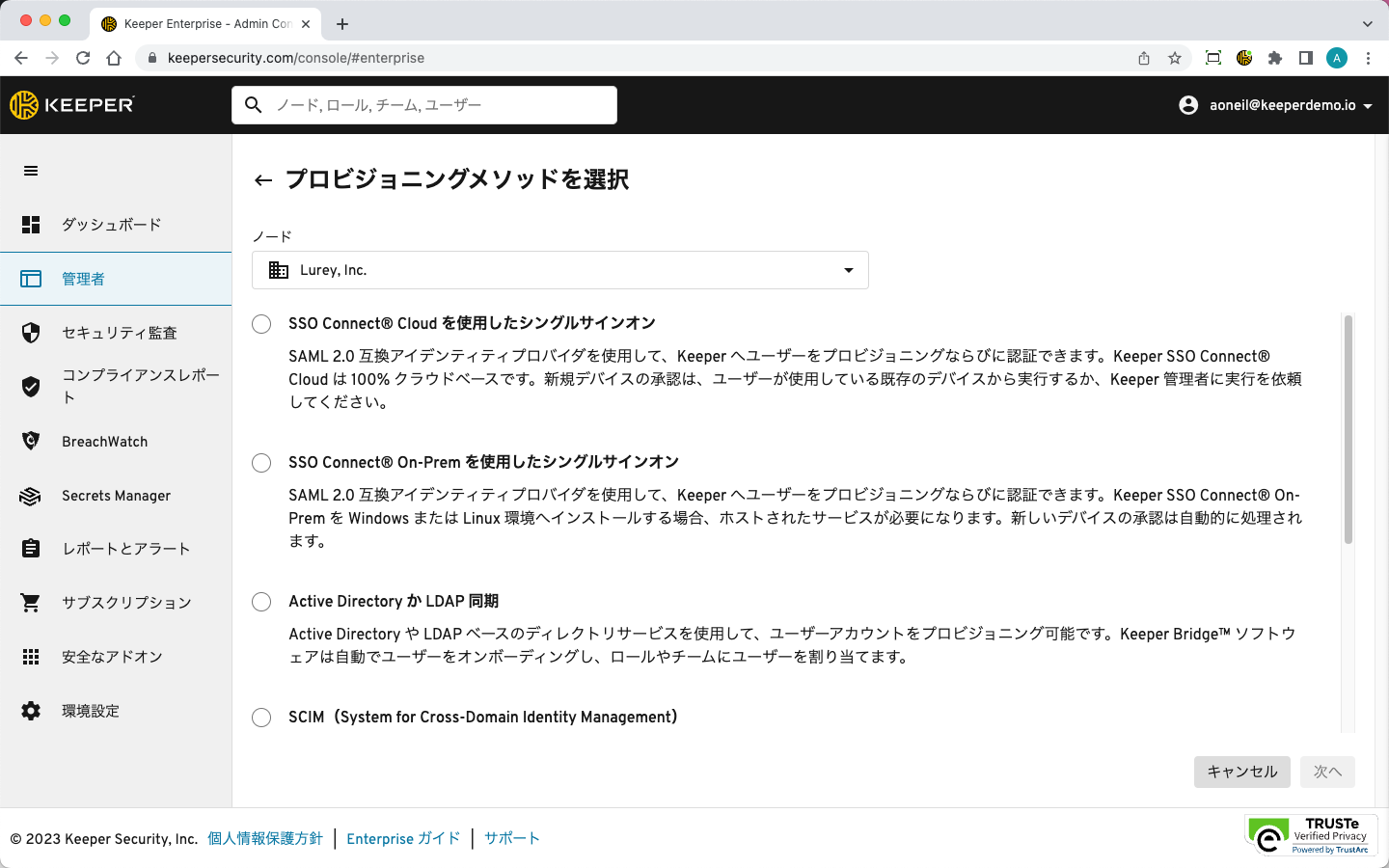Open the Lurey, Inc. node dropdown
Viewport: 1389px width, 868px height.
[559, 270]
